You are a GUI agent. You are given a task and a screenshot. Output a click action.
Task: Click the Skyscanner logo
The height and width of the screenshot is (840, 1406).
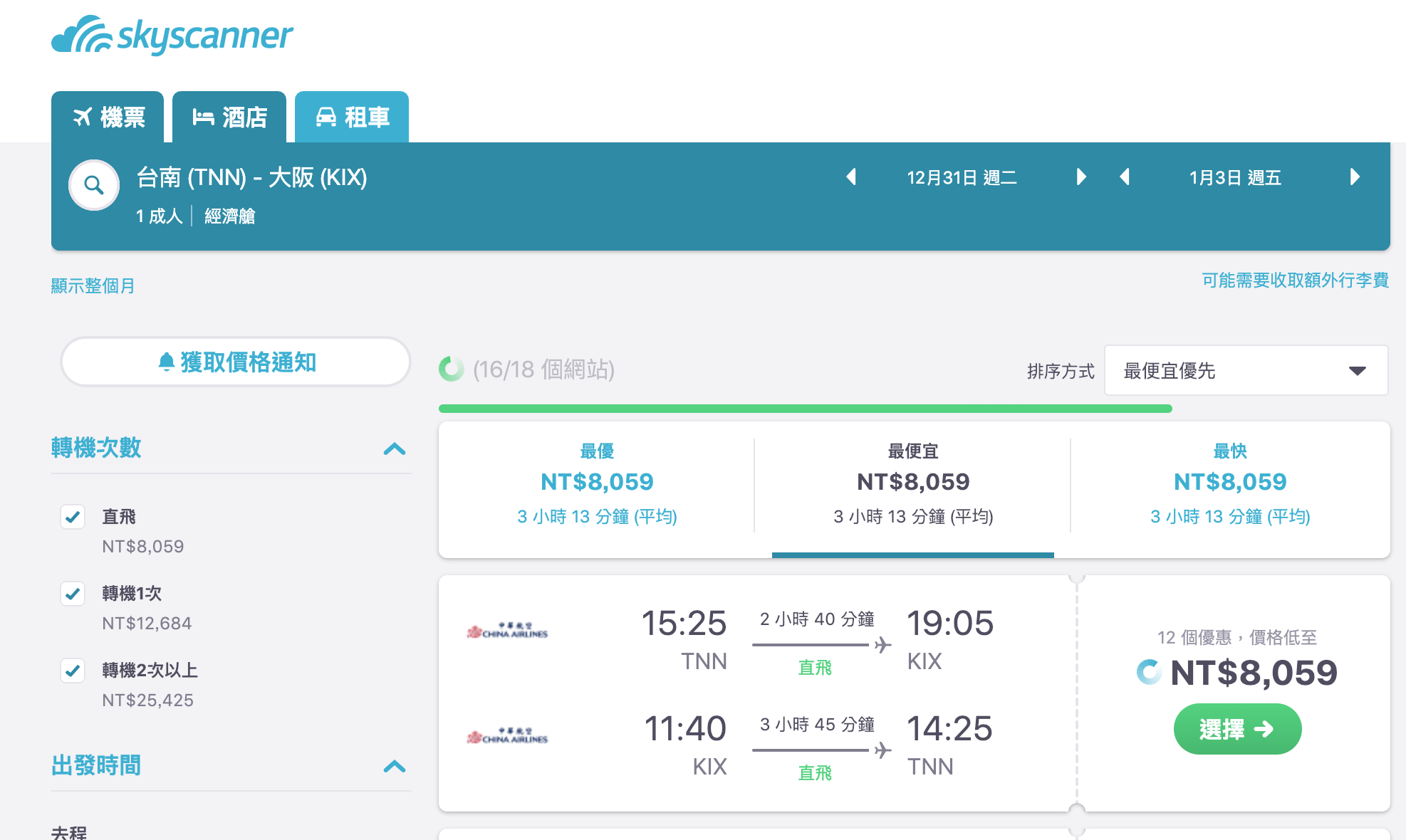pyautogui.click(x=172, y=35)
